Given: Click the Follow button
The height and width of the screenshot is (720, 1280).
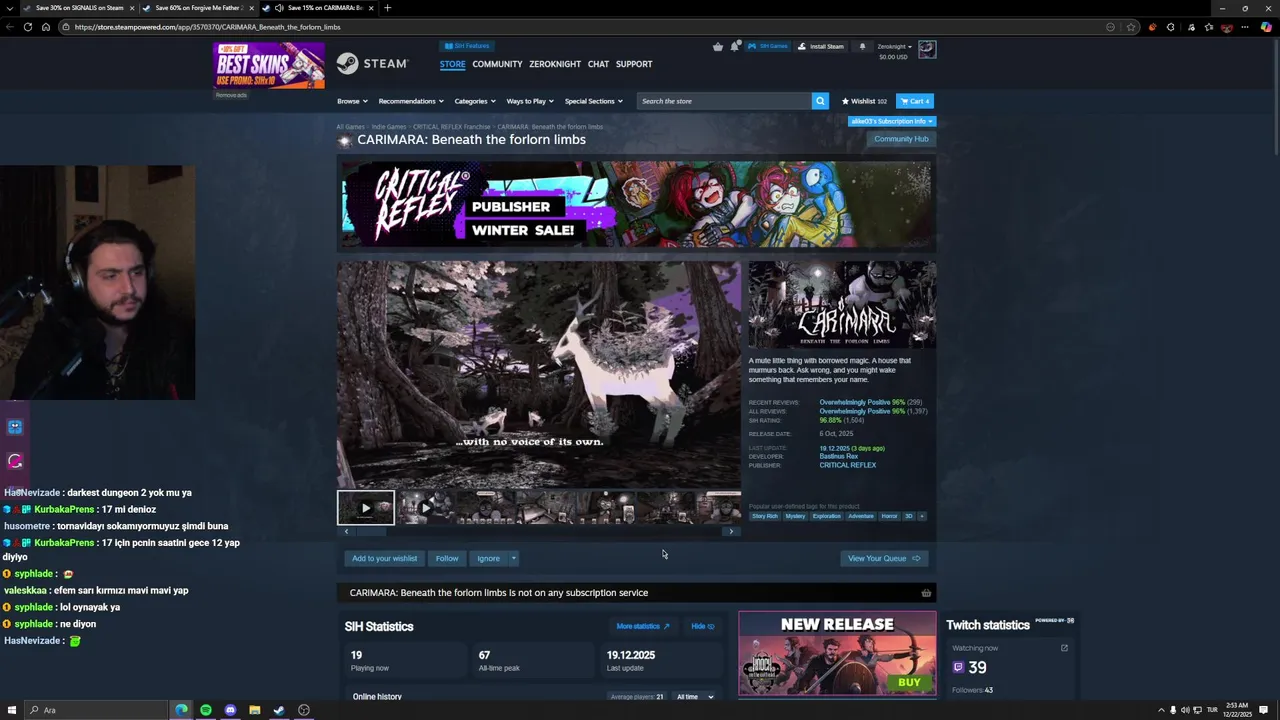Looking at the screenshot, I should (447, 558).
